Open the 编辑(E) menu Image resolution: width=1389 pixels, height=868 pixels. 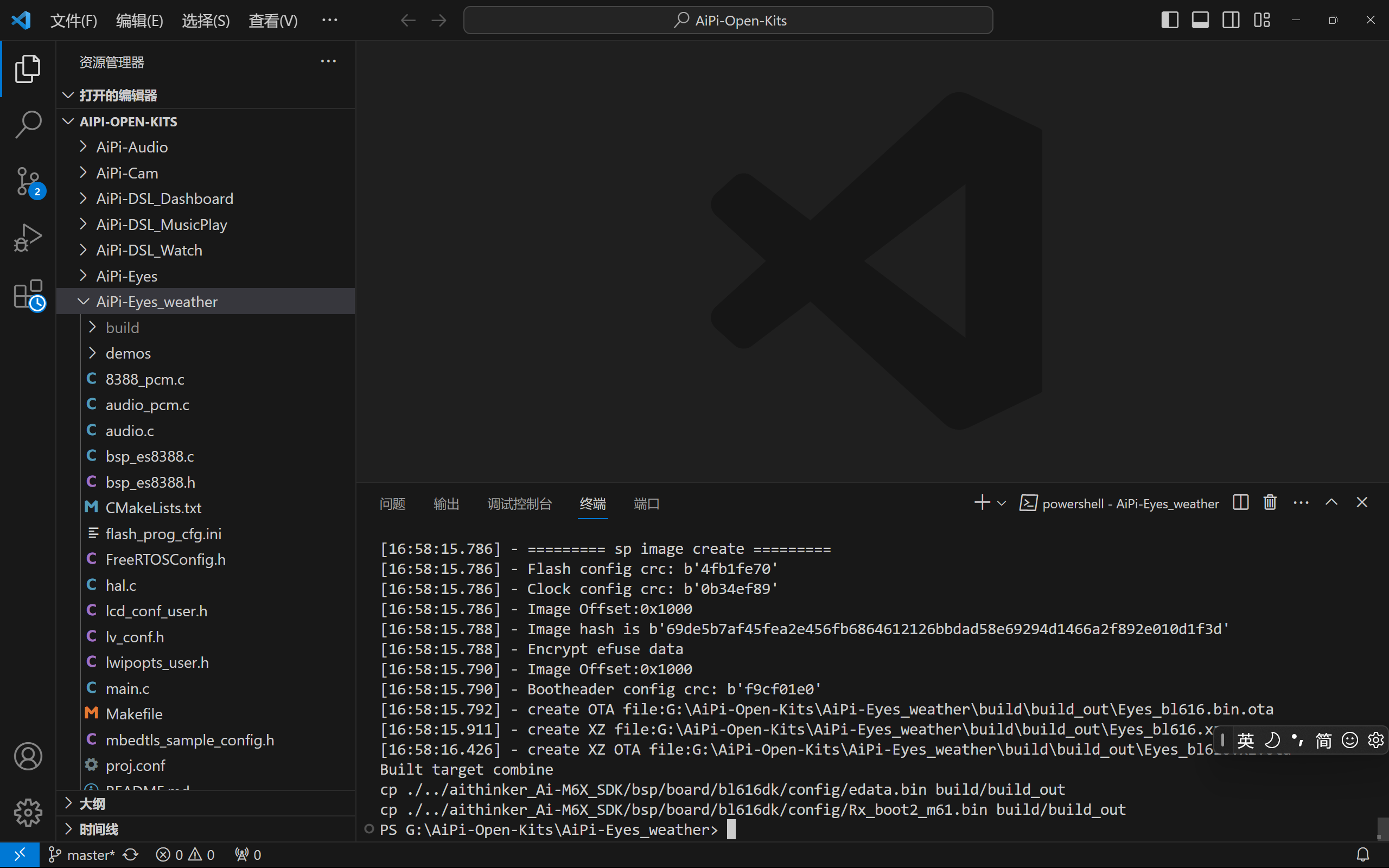pos(139,21)
